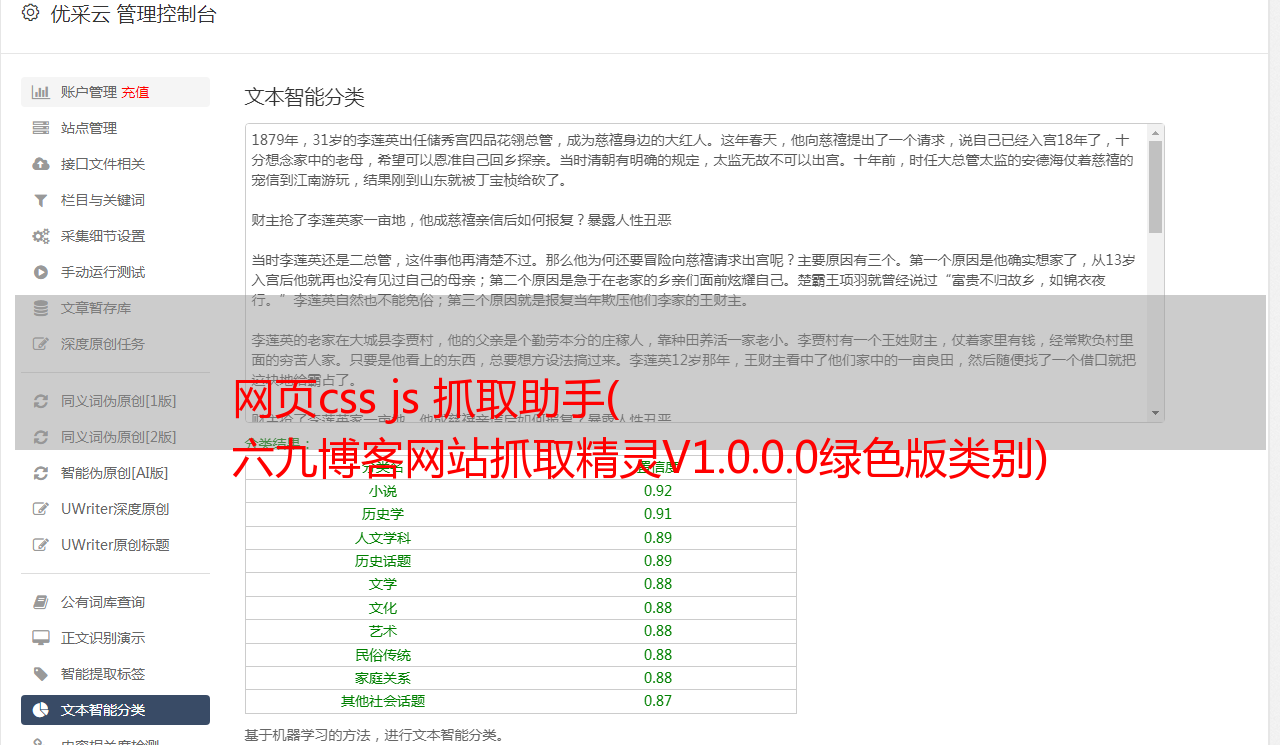Click the 0.89 value in the 历史话题 row
This screenshot has height=745, width=1280.
coord(658,561)
